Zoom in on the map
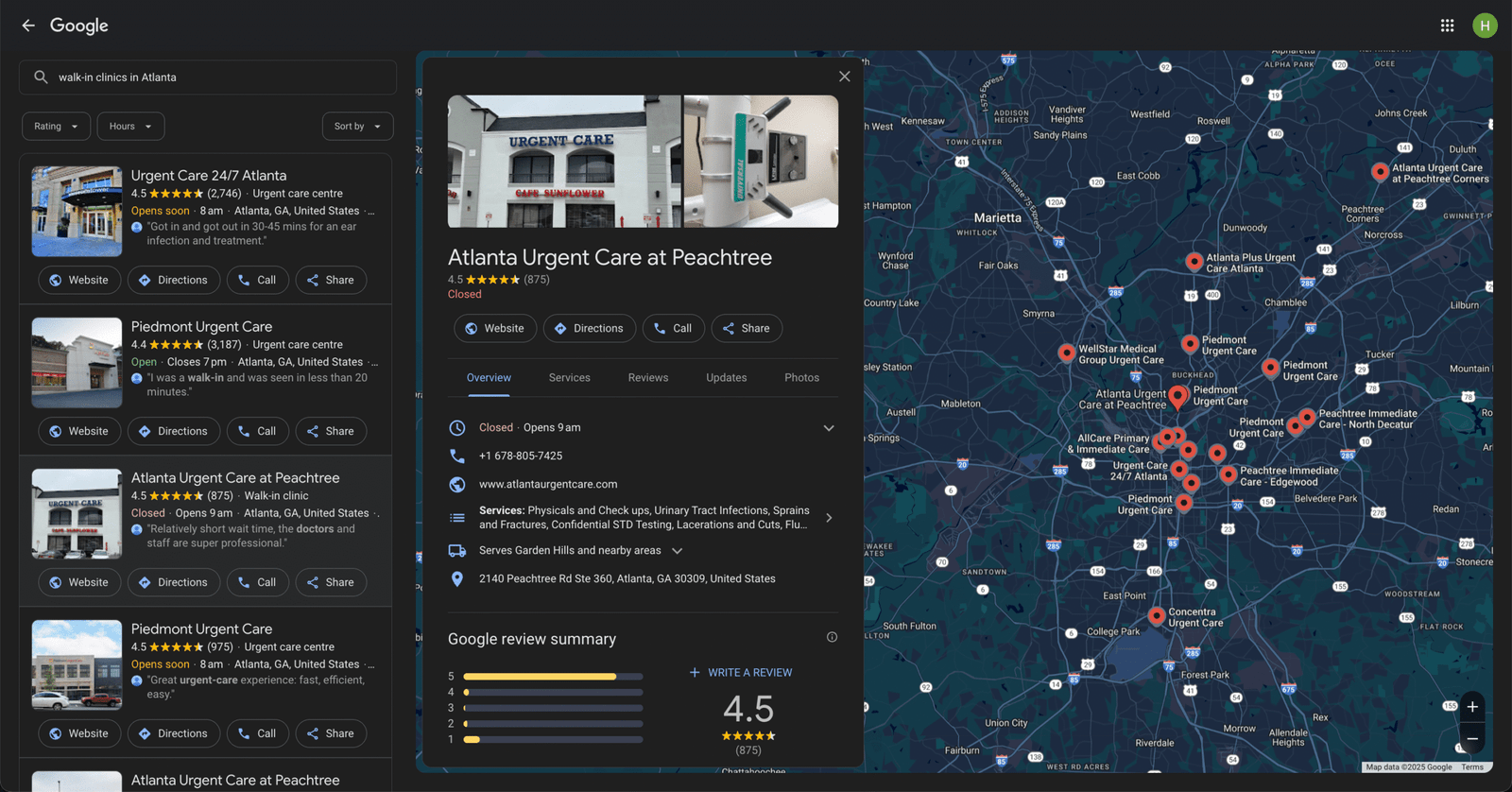The height and width of the screenshot is (792, 1512). (x=1472, y=707)
